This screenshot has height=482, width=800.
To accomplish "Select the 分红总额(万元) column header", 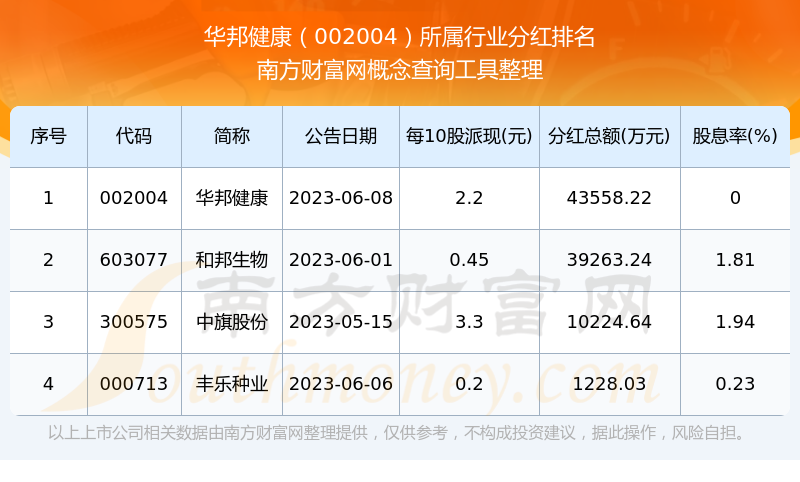I will coord(609,136).
